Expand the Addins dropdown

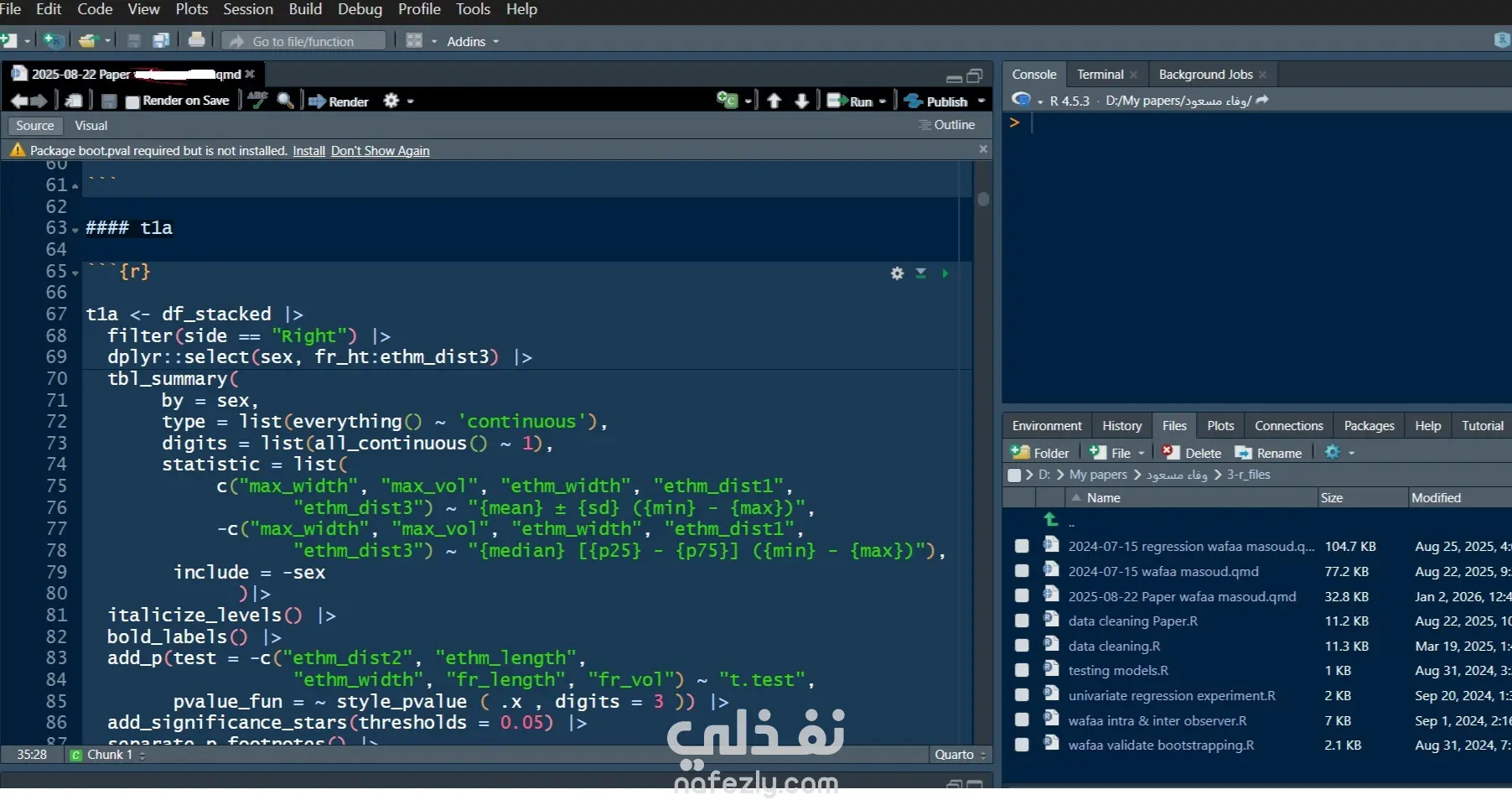coord(473,41)
